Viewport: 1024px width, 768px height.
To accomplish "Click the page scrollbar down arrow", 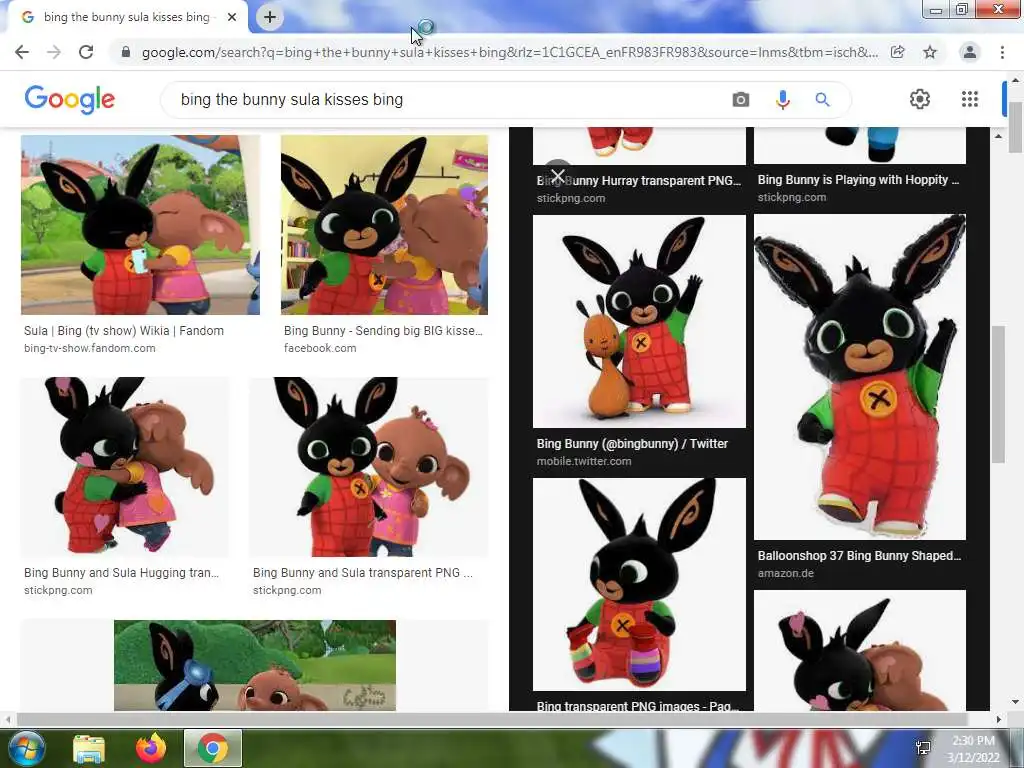I will pos(1015,702).
